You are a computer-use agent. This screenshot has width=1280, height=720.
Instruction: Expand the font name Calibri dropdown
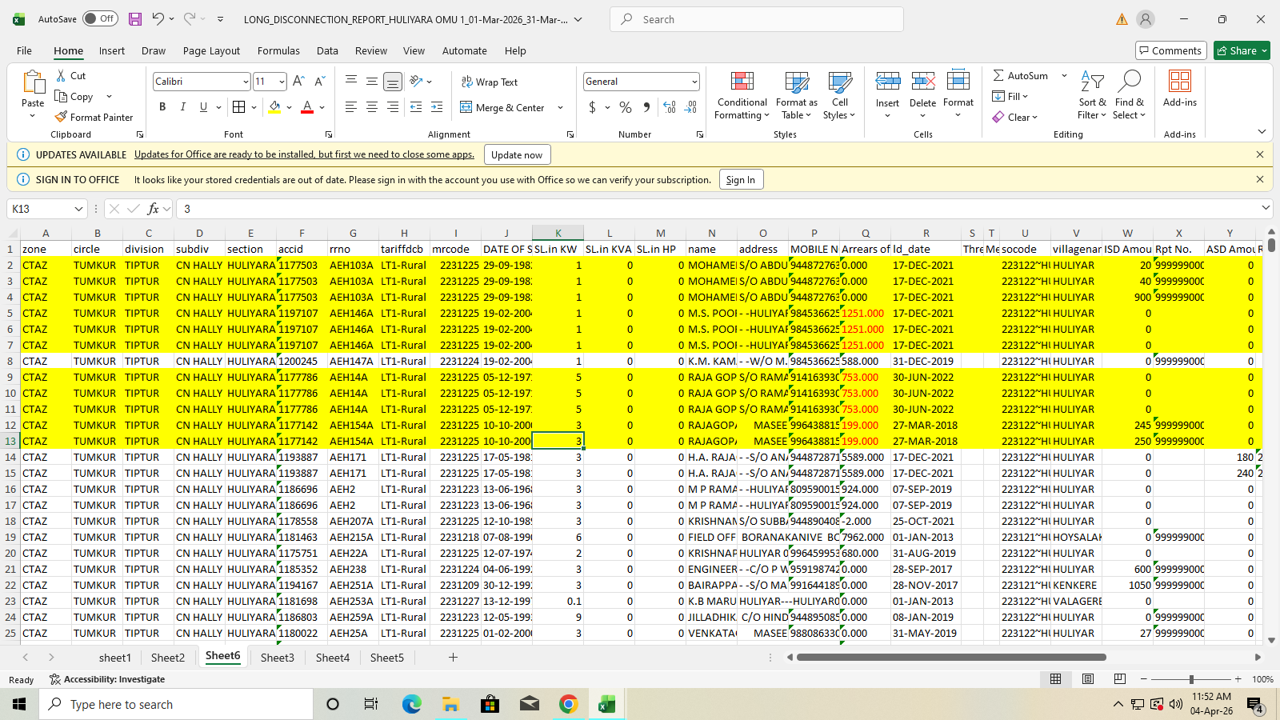(x=245, y=82)
